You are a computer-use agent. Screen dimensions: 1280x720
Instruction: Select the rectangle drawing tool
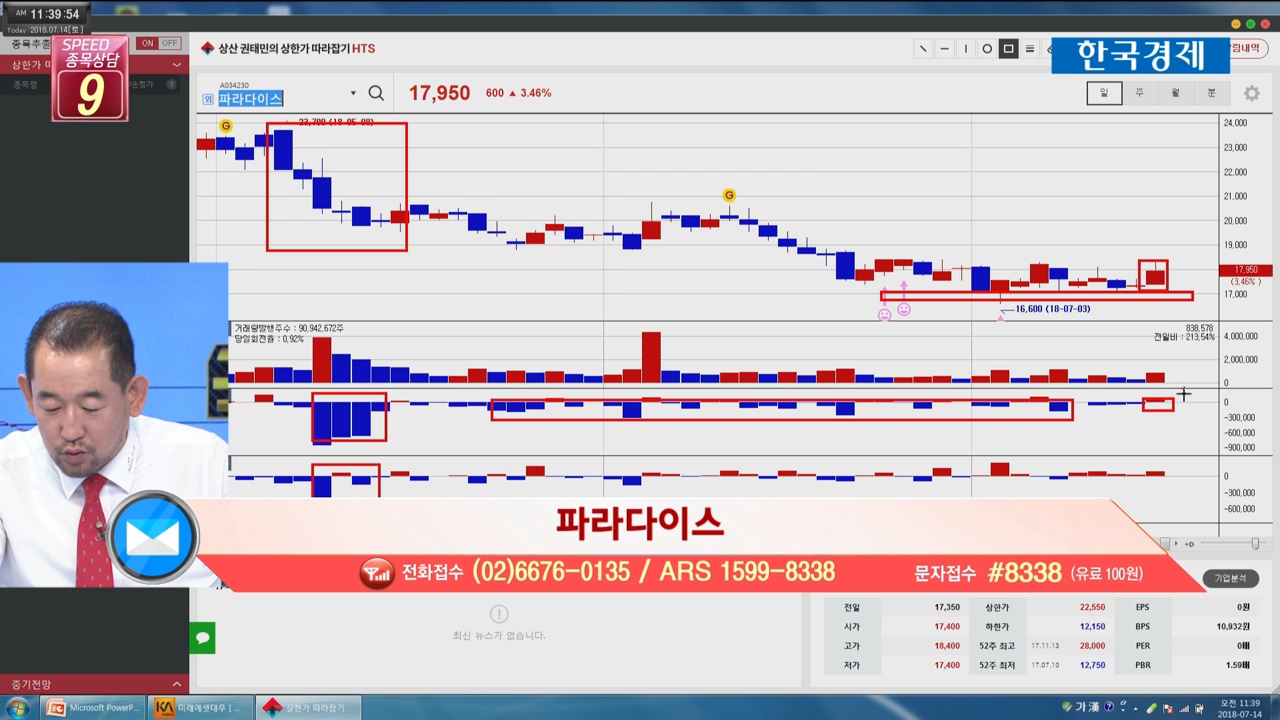(1008, 49)
